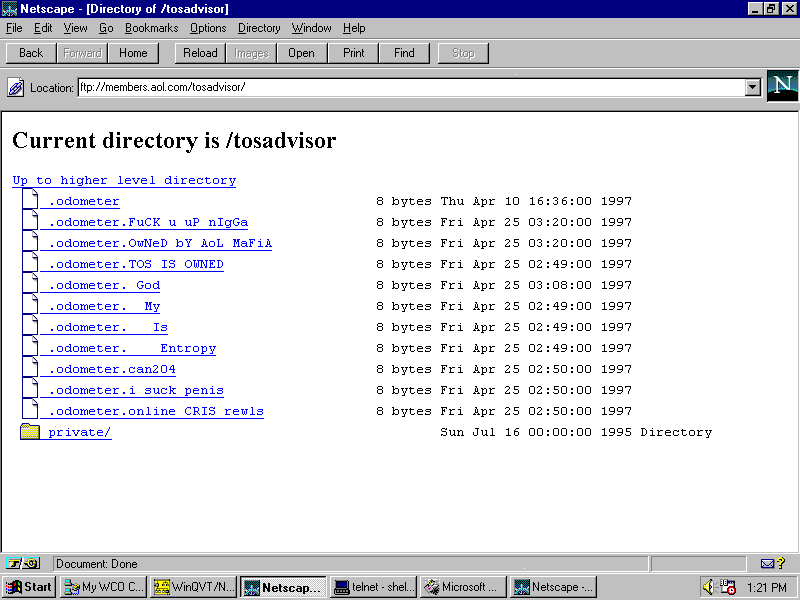Open the File menu
800x600 pixels.
[14, 28]
